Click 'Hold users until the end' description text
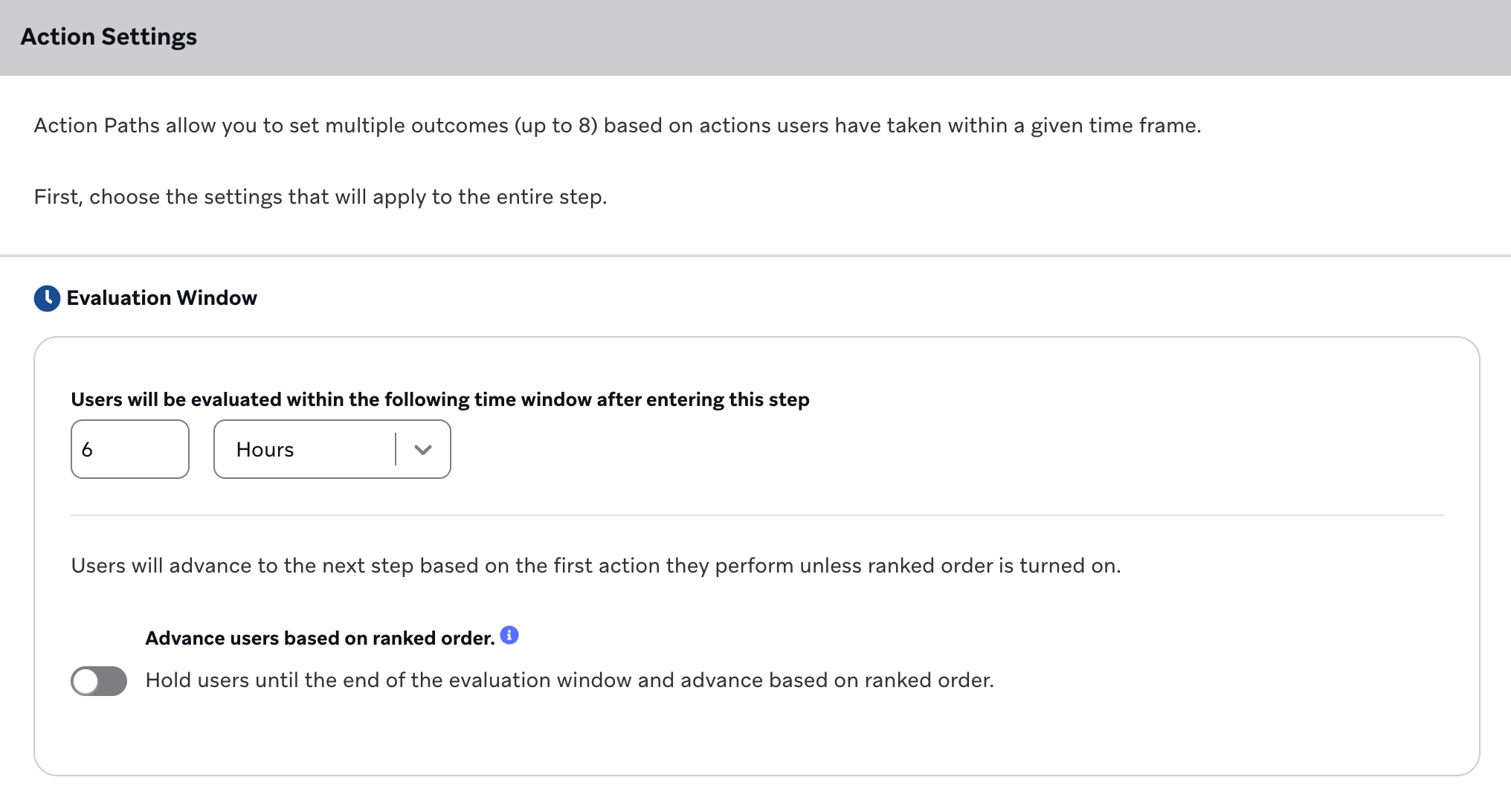 click(570, 680)
